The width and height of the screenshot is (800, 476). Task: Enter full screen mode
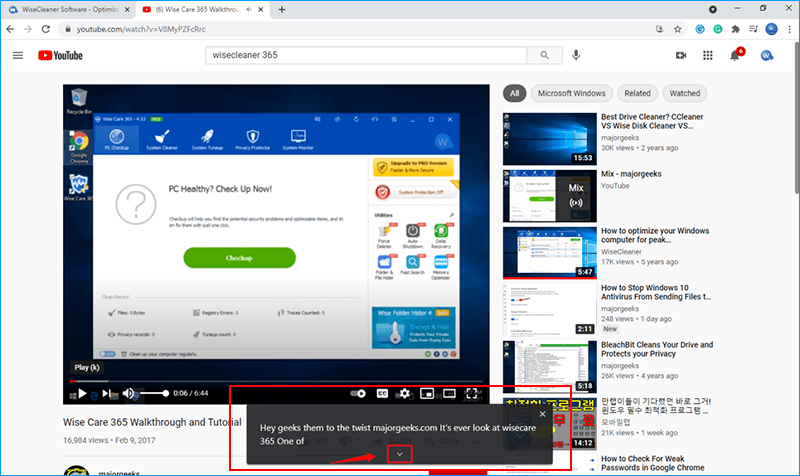tap(472, 393)
